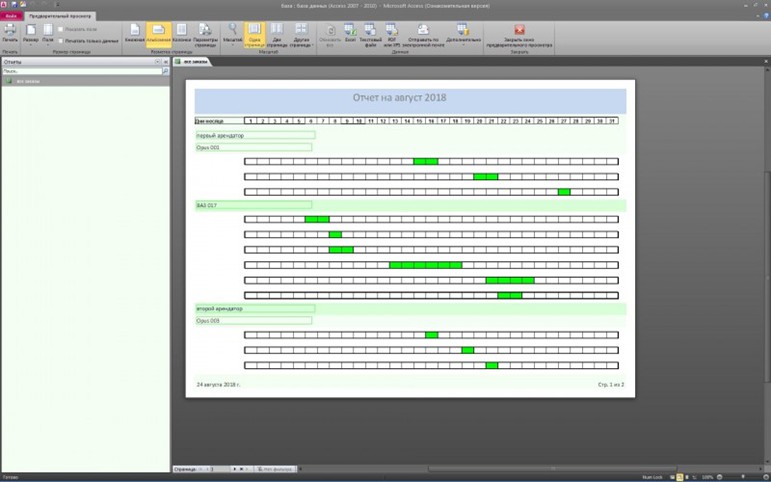Click Закрыть окно предварительного просмотра

pyautogui.click(x=519, y=35)
